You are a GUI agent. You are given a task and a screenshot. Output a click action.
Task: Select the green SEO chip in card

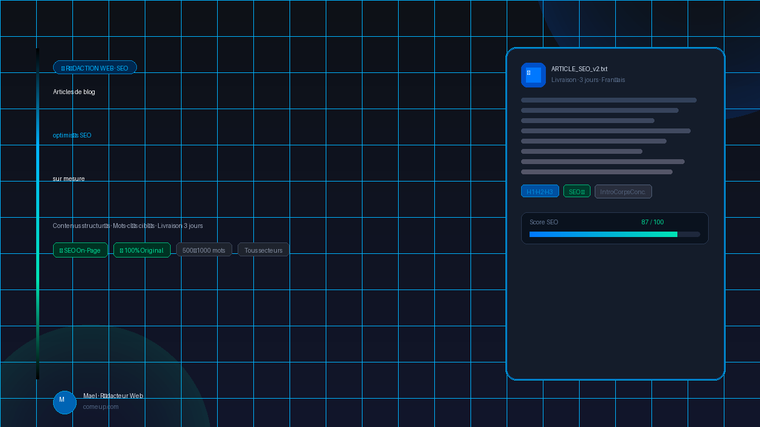[577, 191]
